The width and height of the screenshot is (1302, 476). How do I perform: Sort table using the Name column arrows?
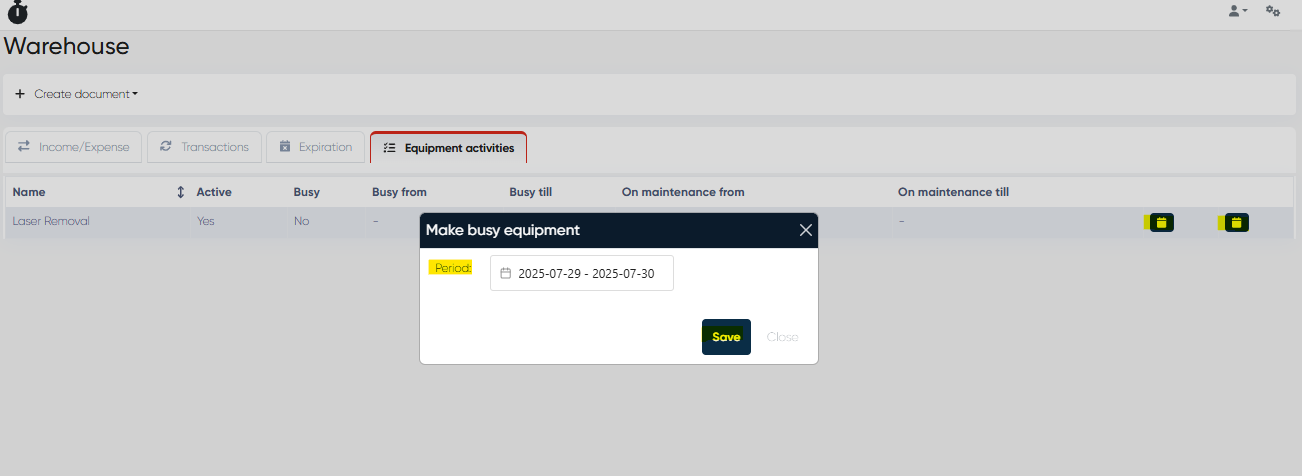(x=181, y=192)
